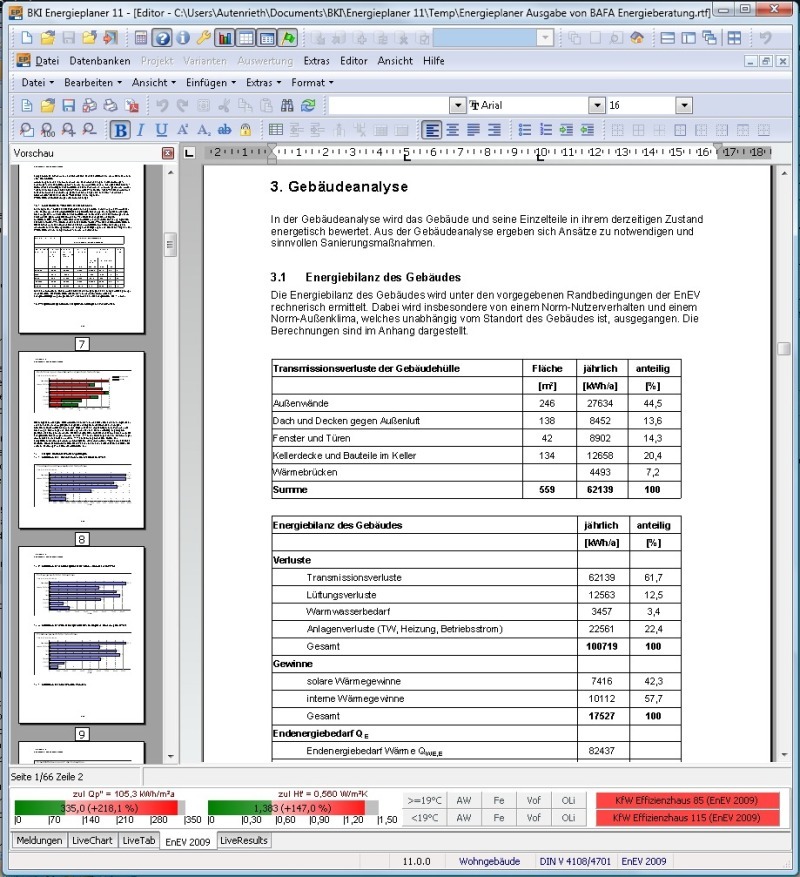
Task: Click the EP application logo in the menu bar
Action: [23, 60]
